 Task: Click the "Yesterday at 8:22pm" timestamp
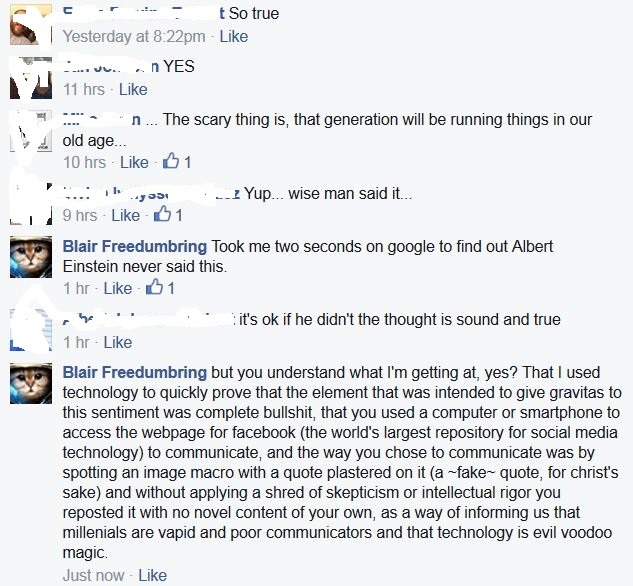pos(134,37)
